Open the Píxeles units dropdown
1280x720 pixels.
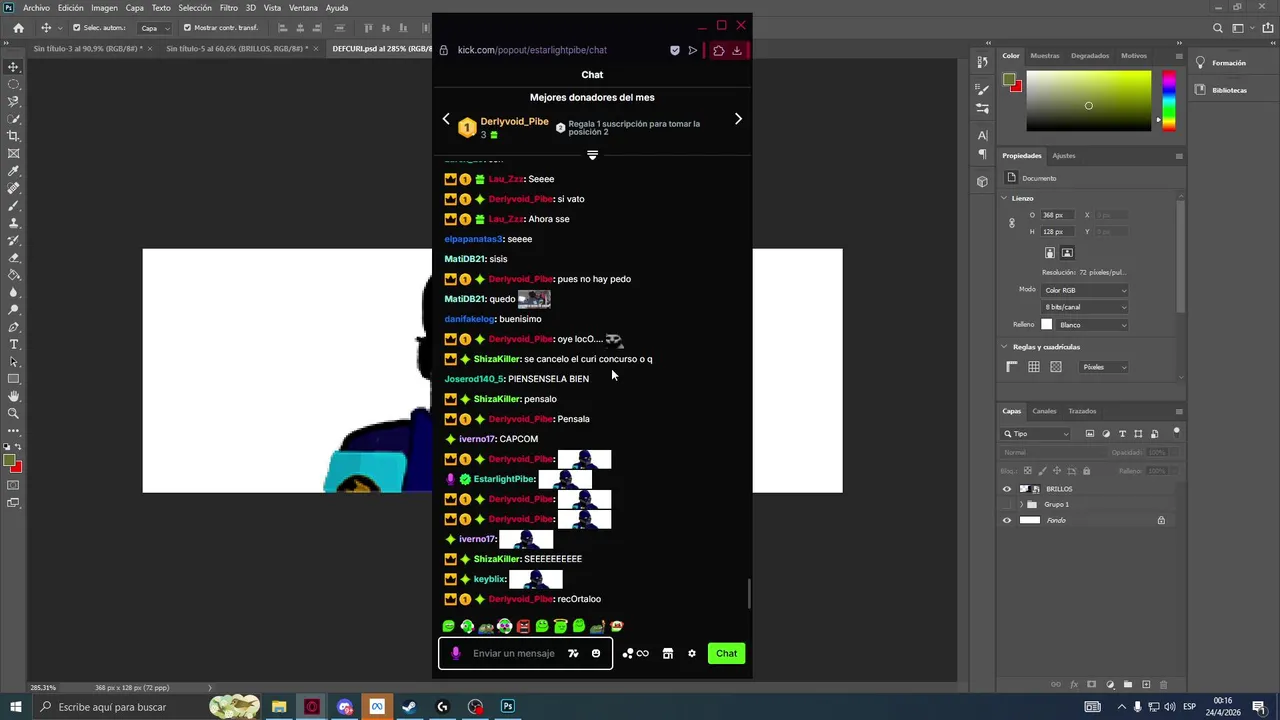pyautogui.click(x=1105, y=367)
